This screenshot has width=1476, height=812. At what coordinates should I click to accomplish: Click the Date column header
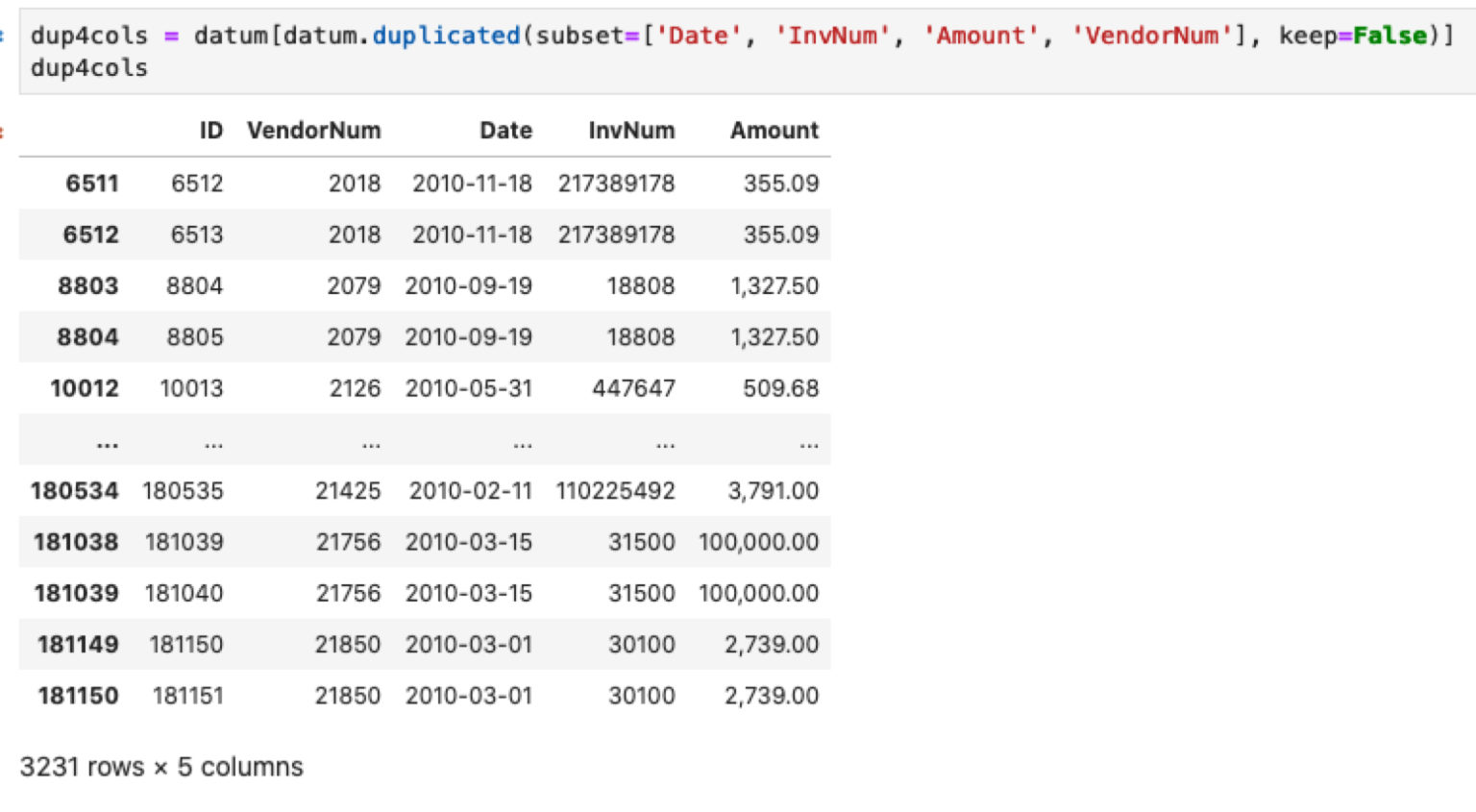pos(505,131)
